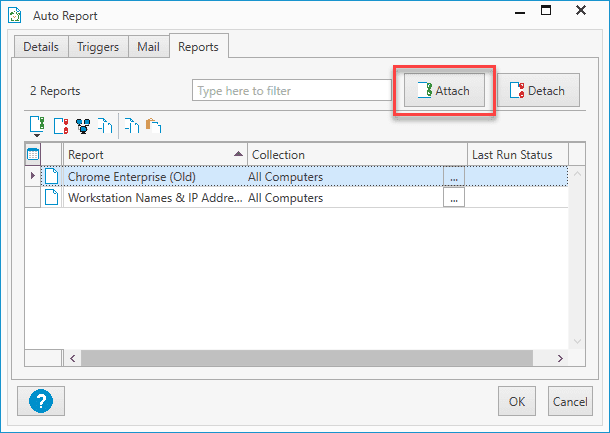Viewport: 610px width, 433px height.
Task: Sort by the Report column header
Action: (x=155, y=154)
